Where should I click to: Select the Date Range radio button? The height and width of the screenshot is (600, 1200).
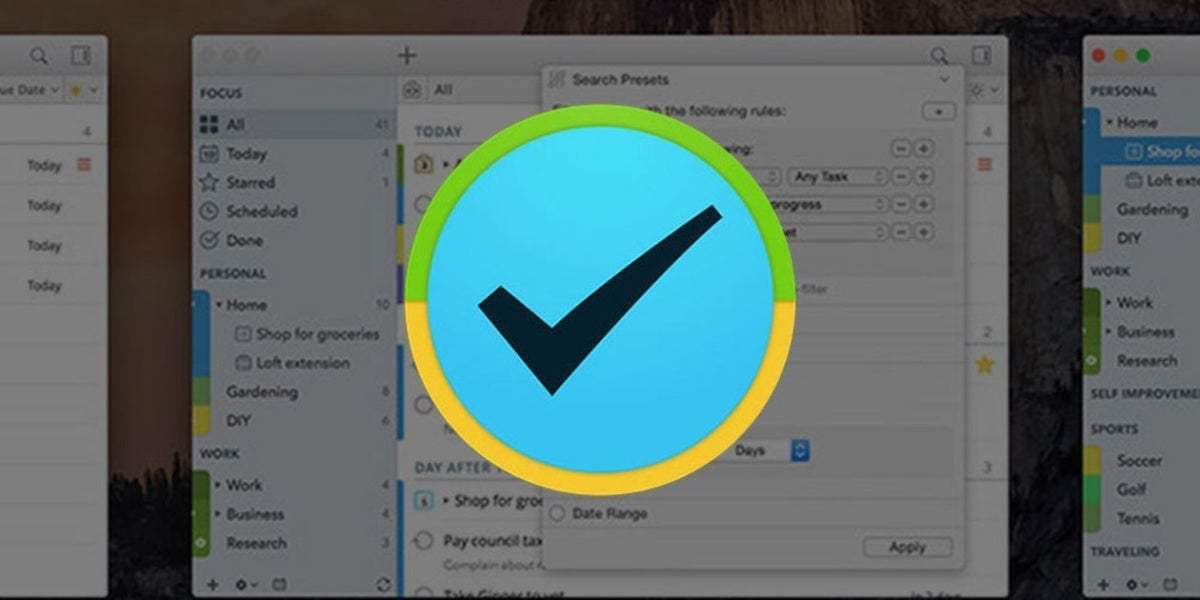click(557, 513)
